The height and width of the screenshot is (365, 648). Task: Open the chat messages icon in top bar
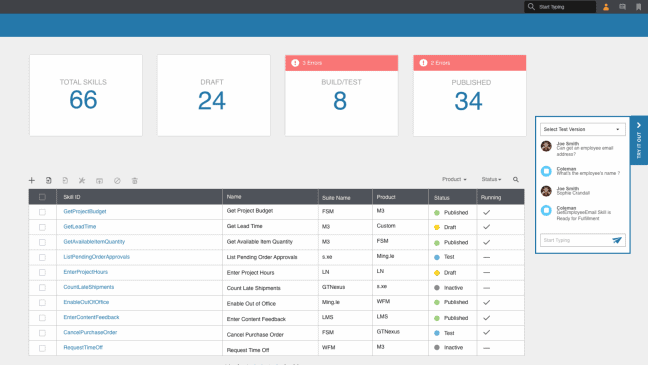click(622, 7)
